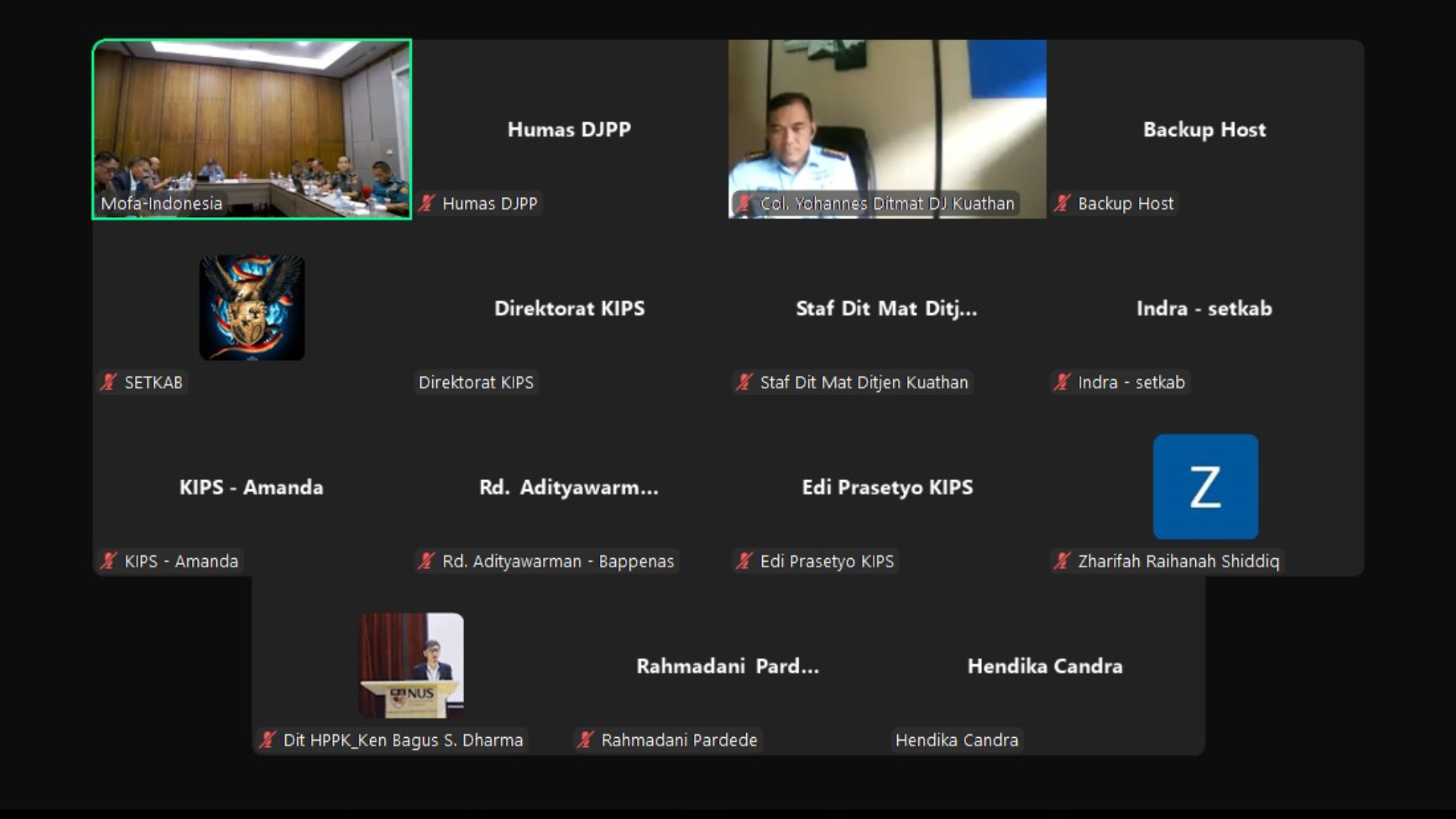
Task: Select the Direktorat KIPS participant tile
Action: [x=570, y=309]
